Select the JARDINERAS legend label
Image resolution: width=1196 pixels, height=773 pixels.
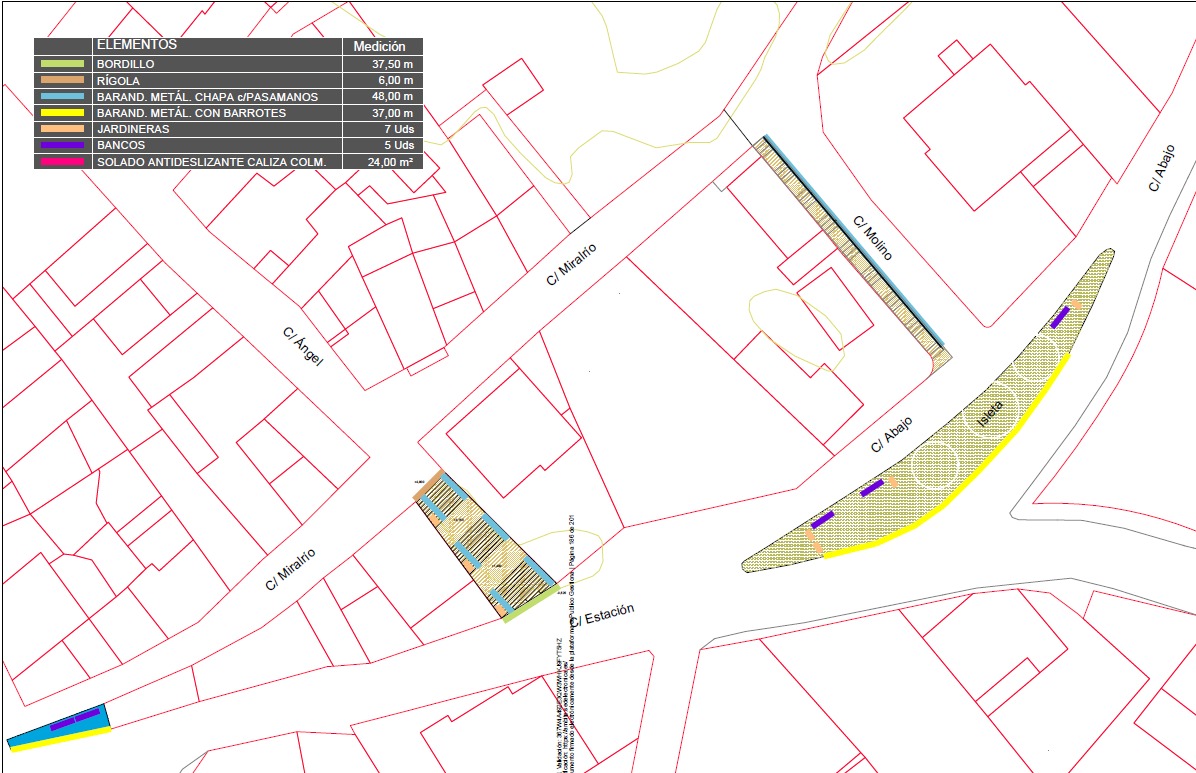pos(133,129)
